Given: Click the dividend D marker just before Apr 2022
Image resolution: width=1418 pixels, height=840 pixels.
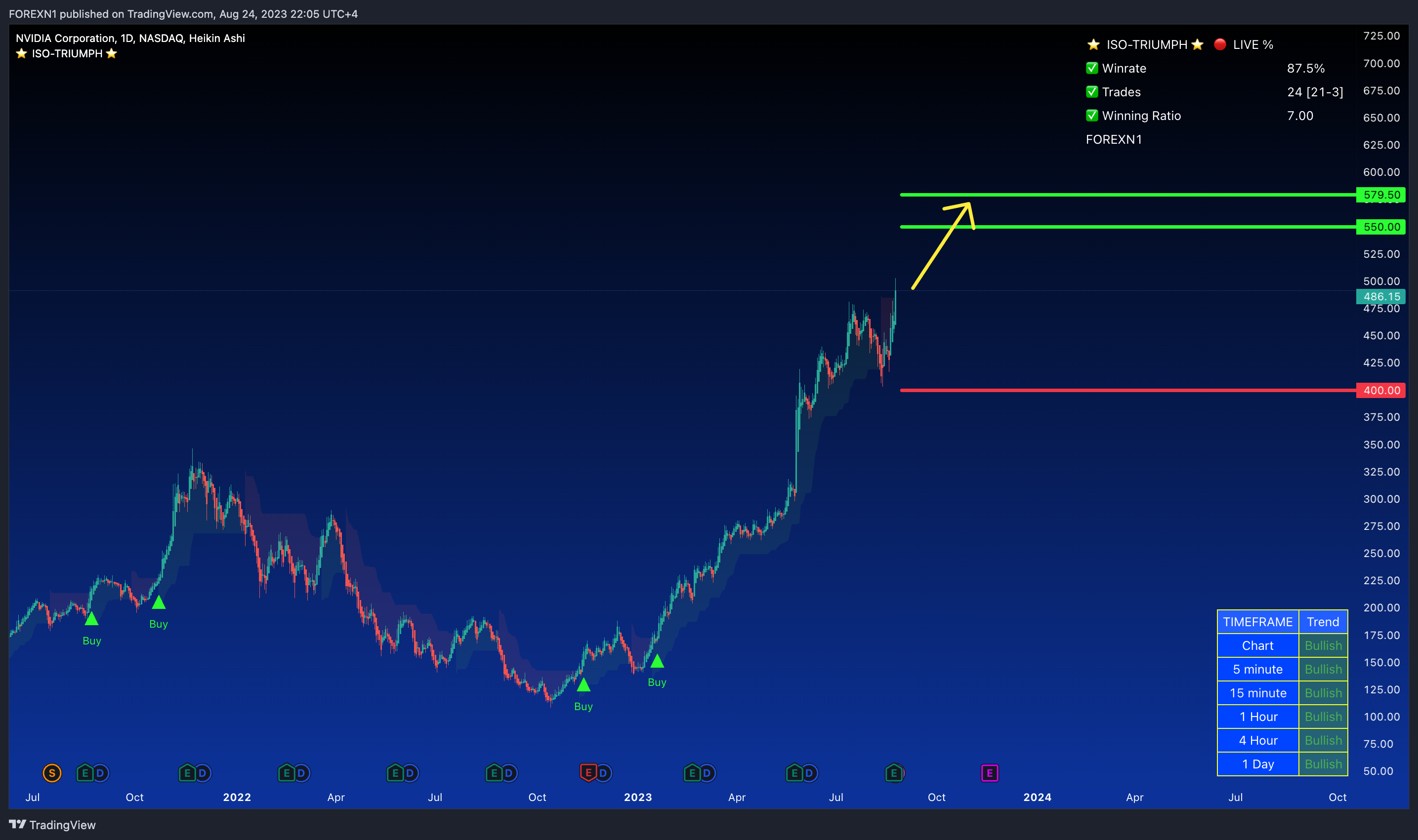Looking at the screenshot, I should coord(301,773).
